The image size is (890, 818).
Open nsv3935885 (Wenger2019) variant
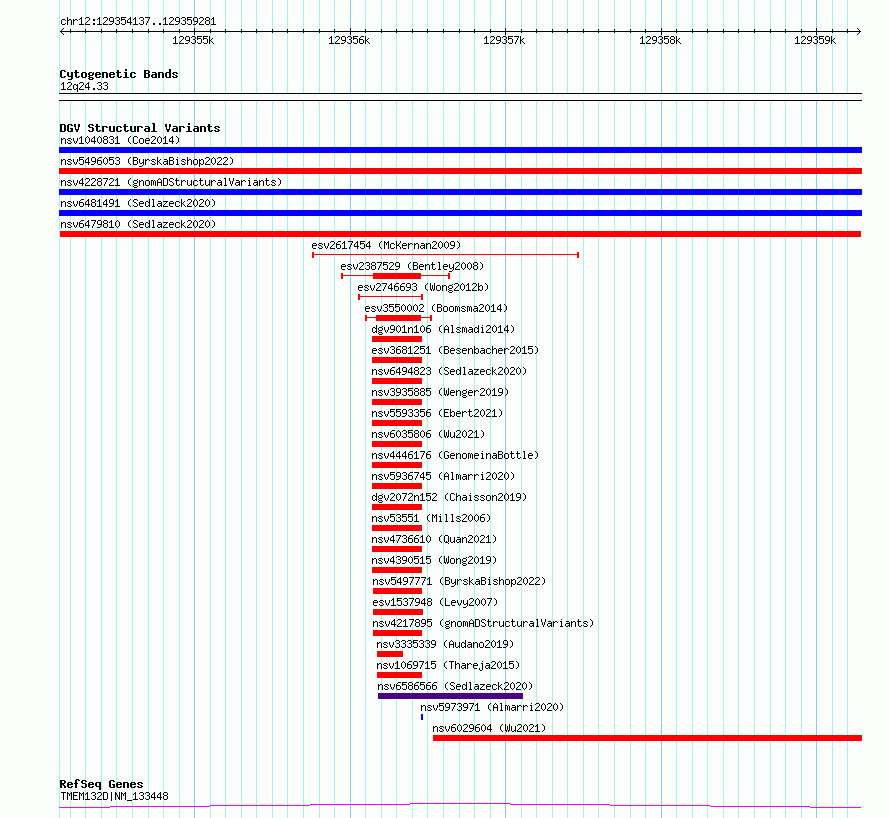click(x=440, y=392)
